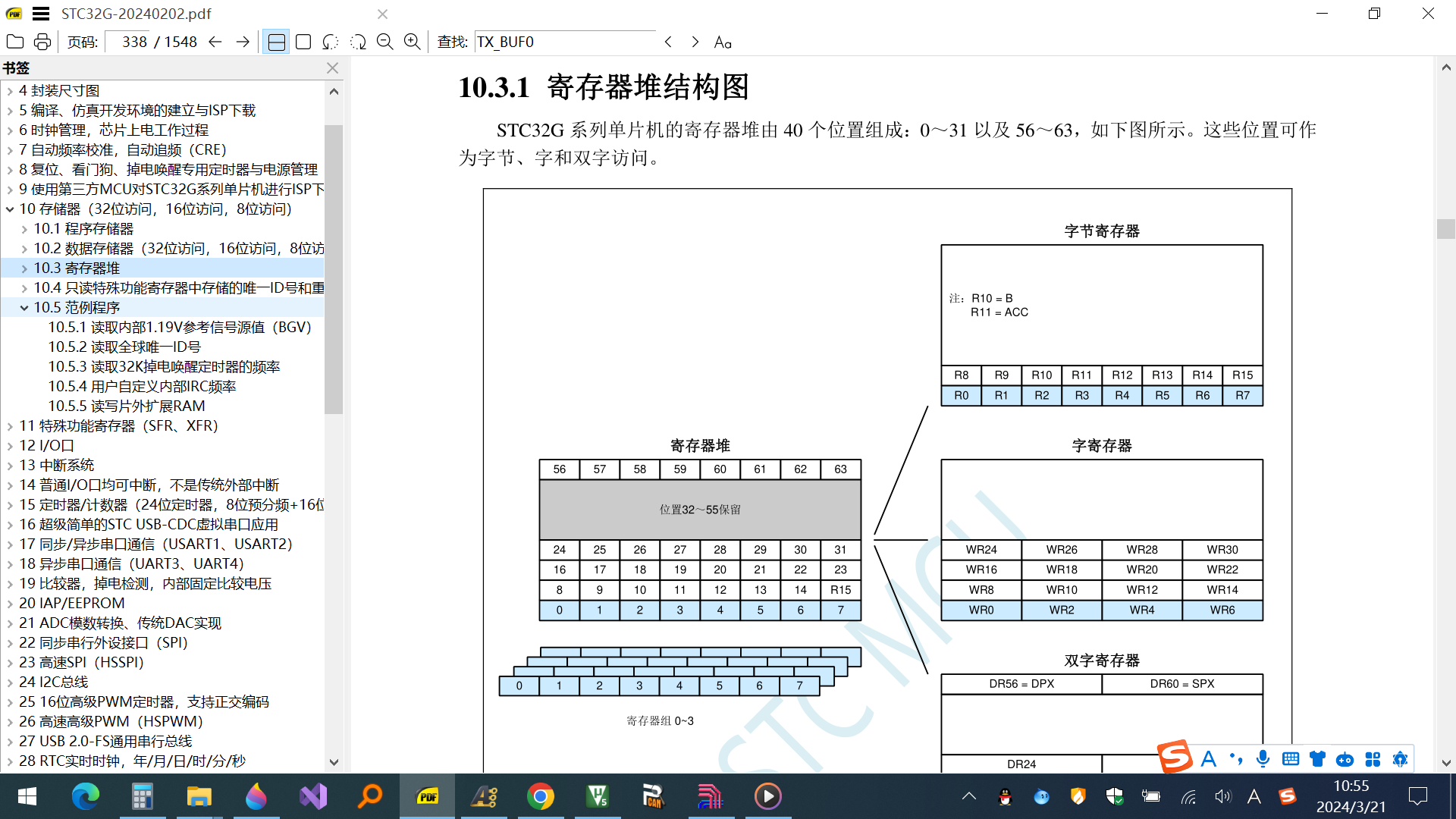Launch Microsoft Edge from taskbar
1456x819 pixels.
point(85,796)
